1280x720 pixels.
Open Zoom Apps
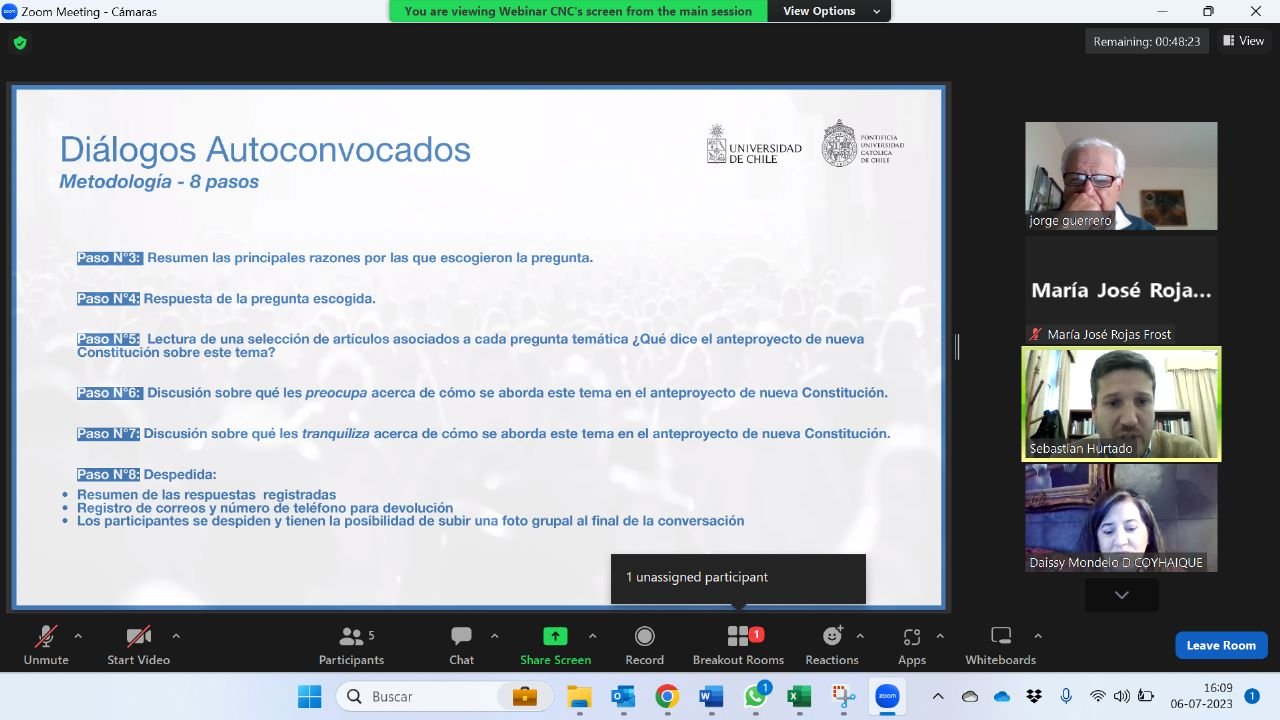coord(911,645)
